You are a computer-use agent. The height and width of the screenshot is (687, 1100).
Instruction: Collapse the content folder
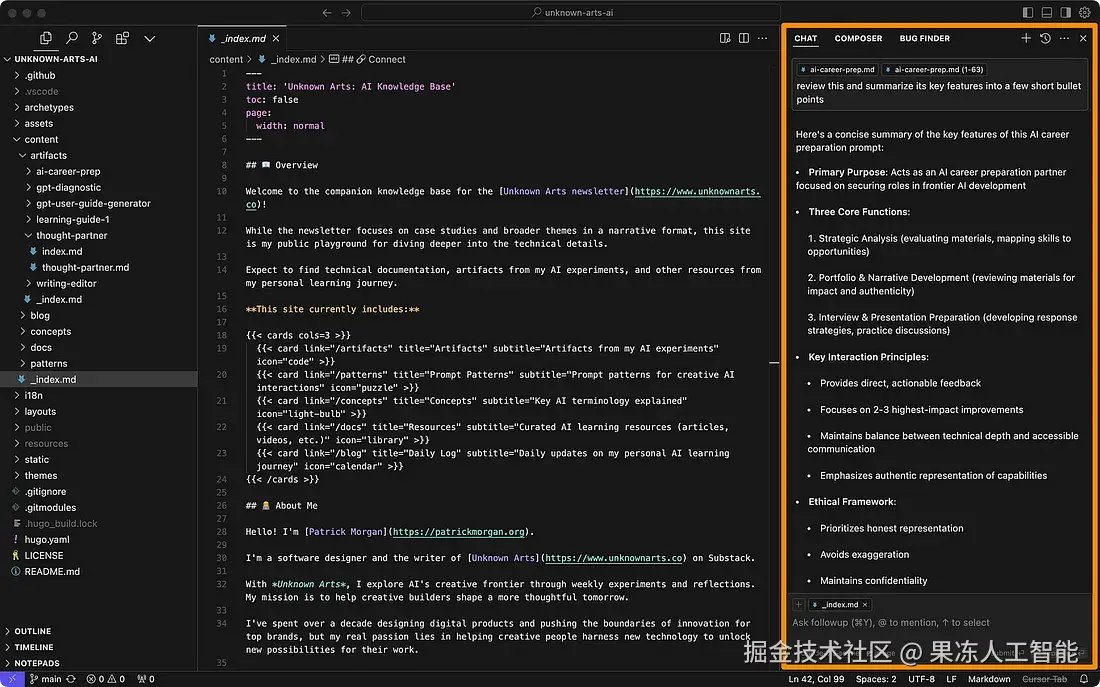(98, 139)
